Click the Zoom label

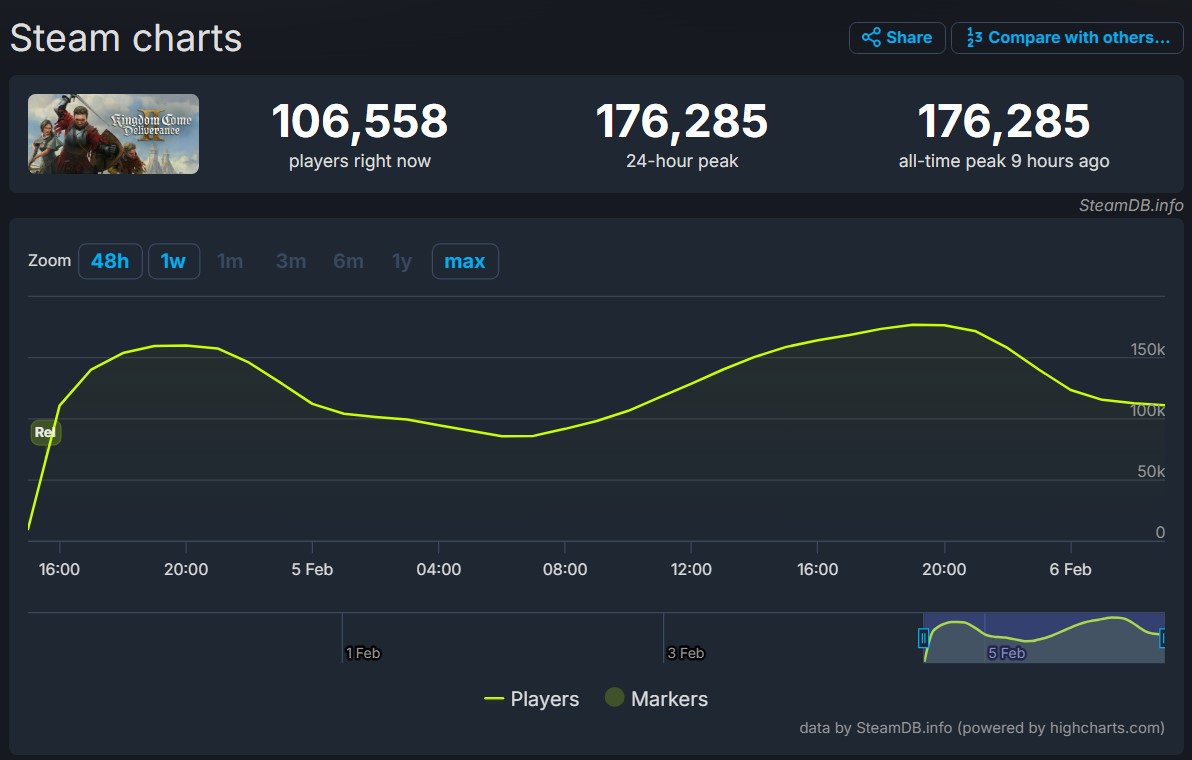[49, 261]
